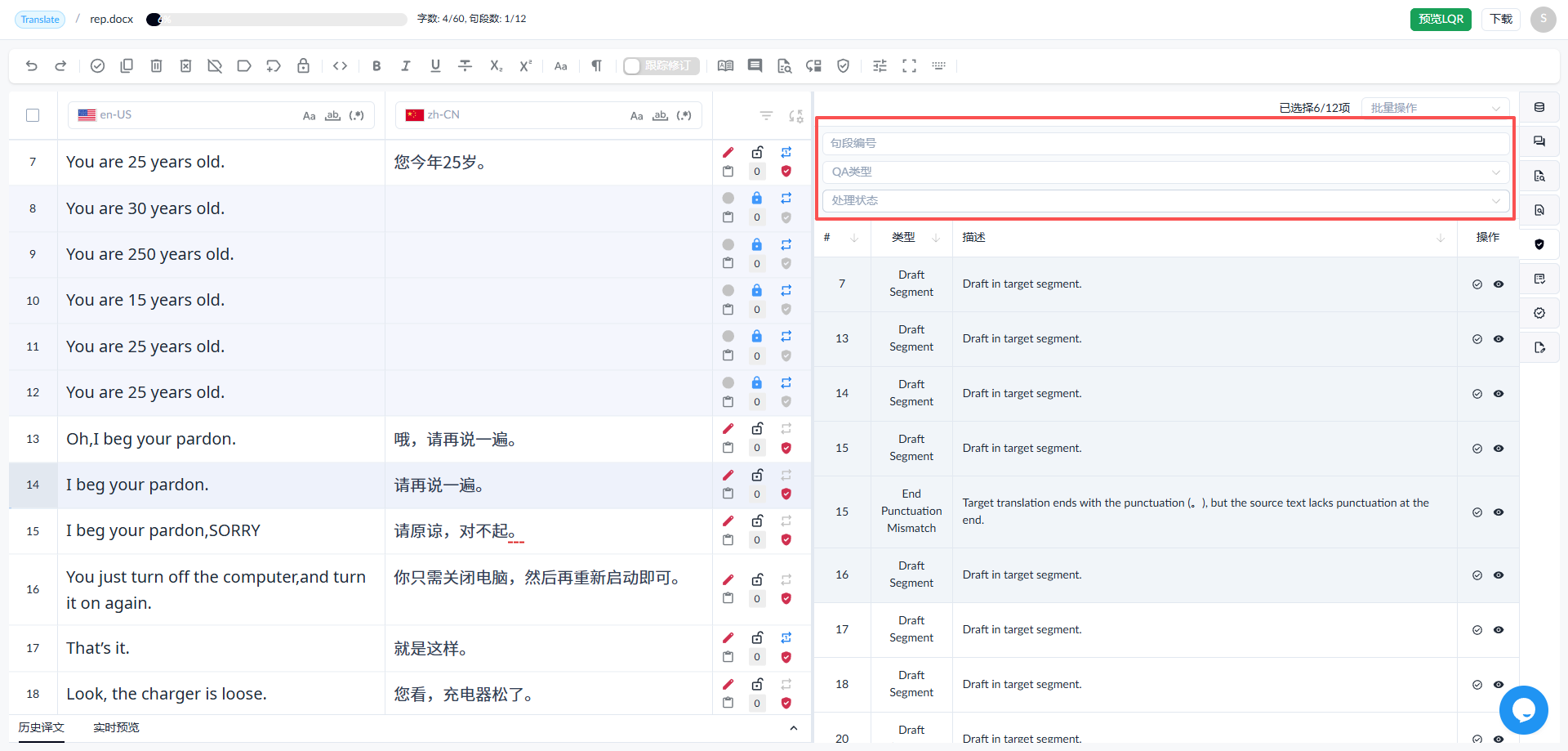1568x751 pixels.
Task: Switch to the 实时预览 tab
Action: (116, 727)
